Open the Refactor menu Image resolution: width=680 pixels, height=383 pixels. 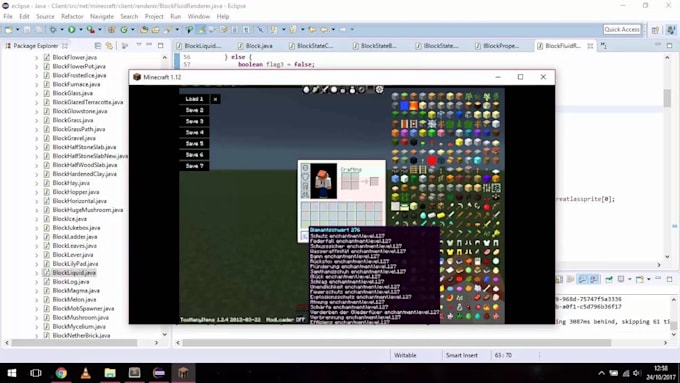click(x=72, y=16)
